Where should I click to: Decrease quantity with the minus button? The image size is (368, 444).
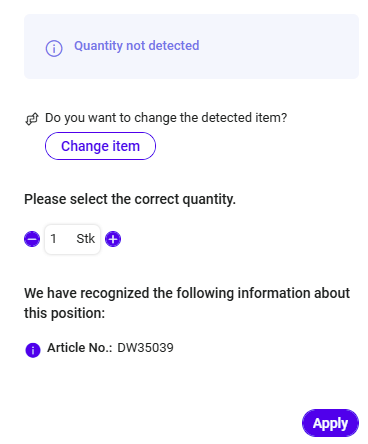pyautogui.click(x=32, y=239)
